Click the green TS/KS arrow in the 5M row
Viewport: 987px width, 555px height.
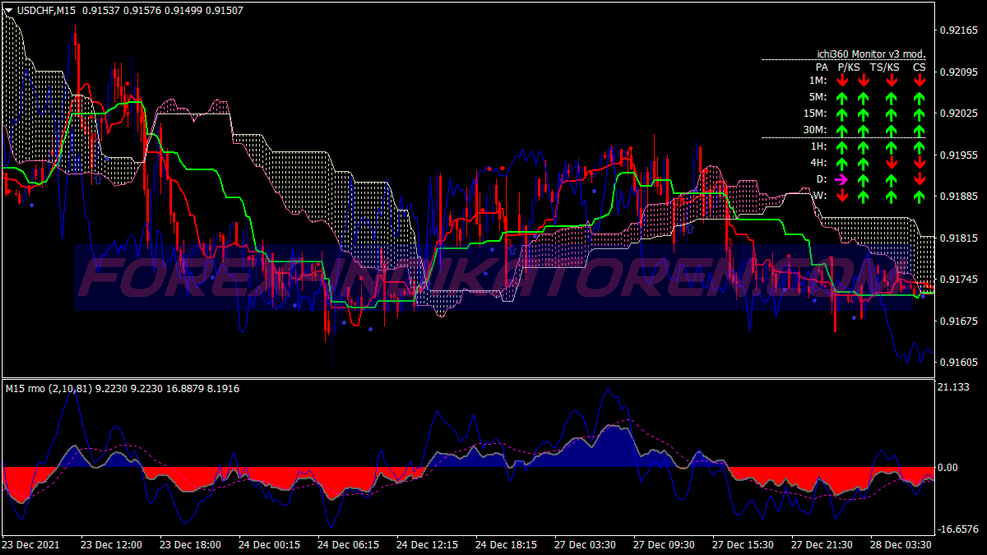(x=891, y=98)
